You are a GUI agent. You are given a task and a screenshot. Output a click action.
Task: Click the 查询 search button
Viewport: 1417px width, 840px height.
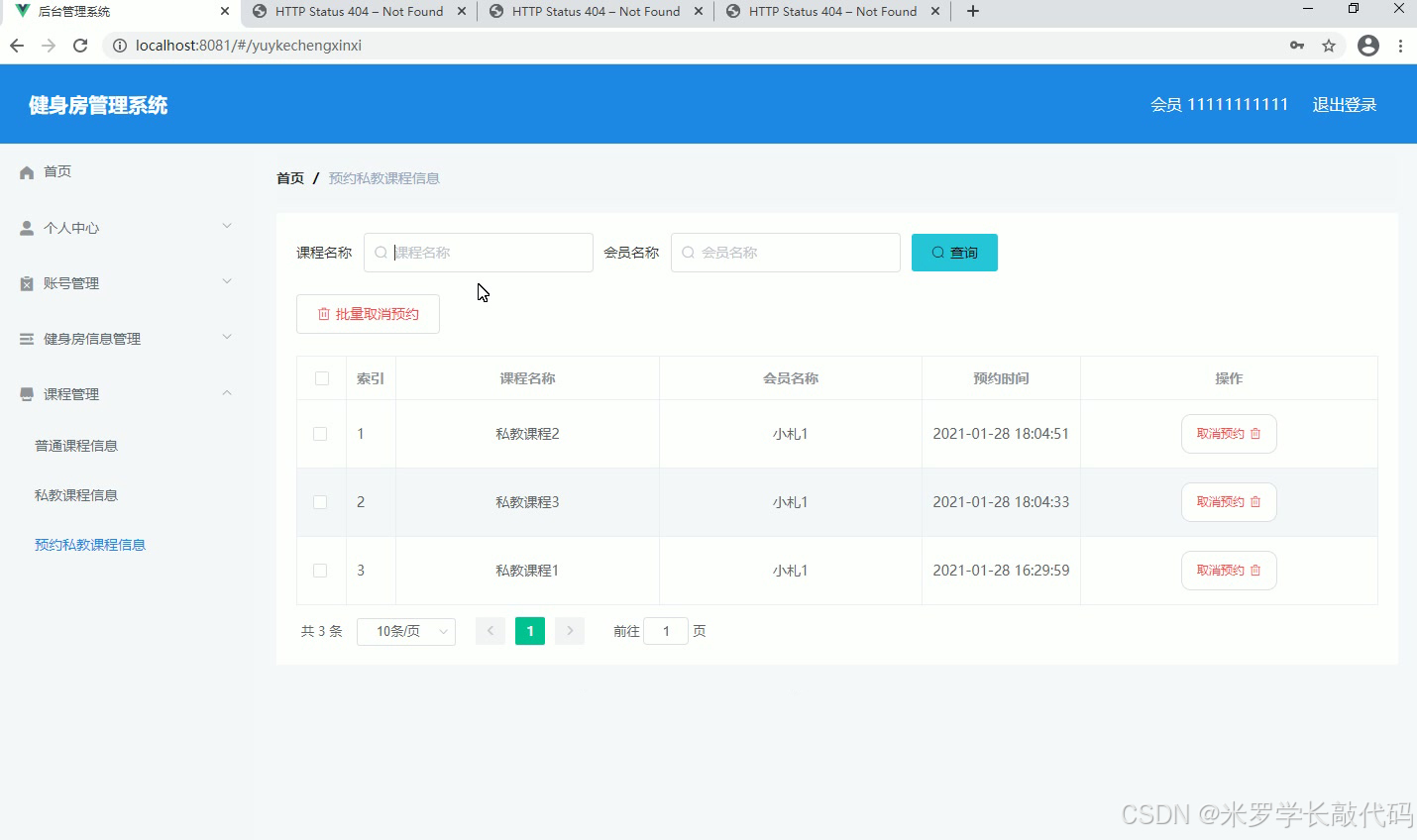(954, 253)
